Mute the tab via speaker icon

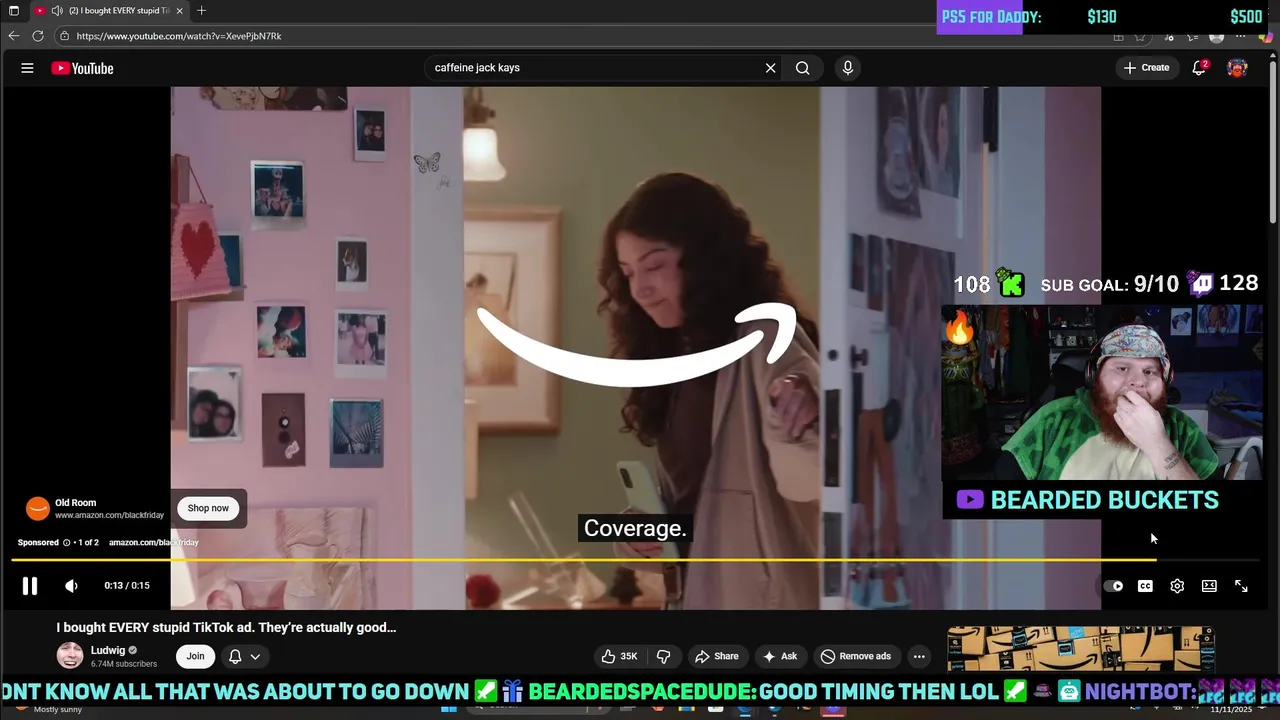click(57, 11)
